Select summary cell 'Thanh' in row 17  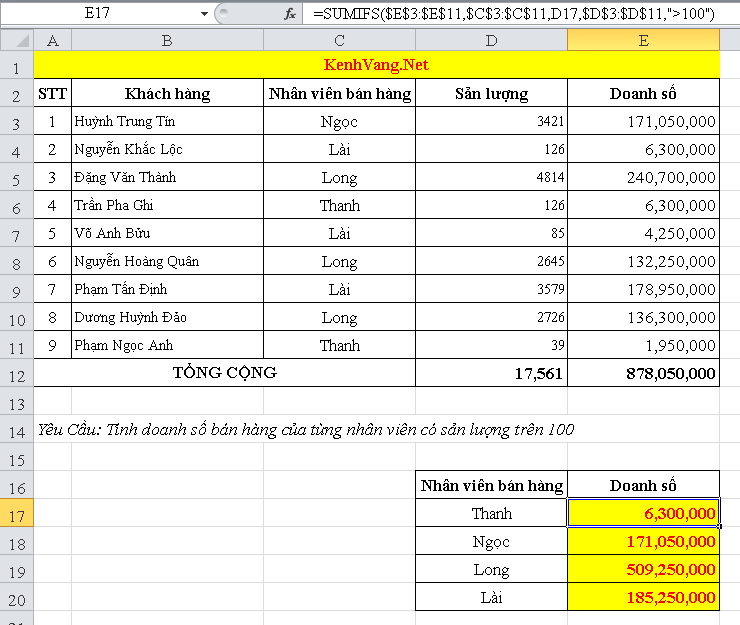tap(491, 513)
